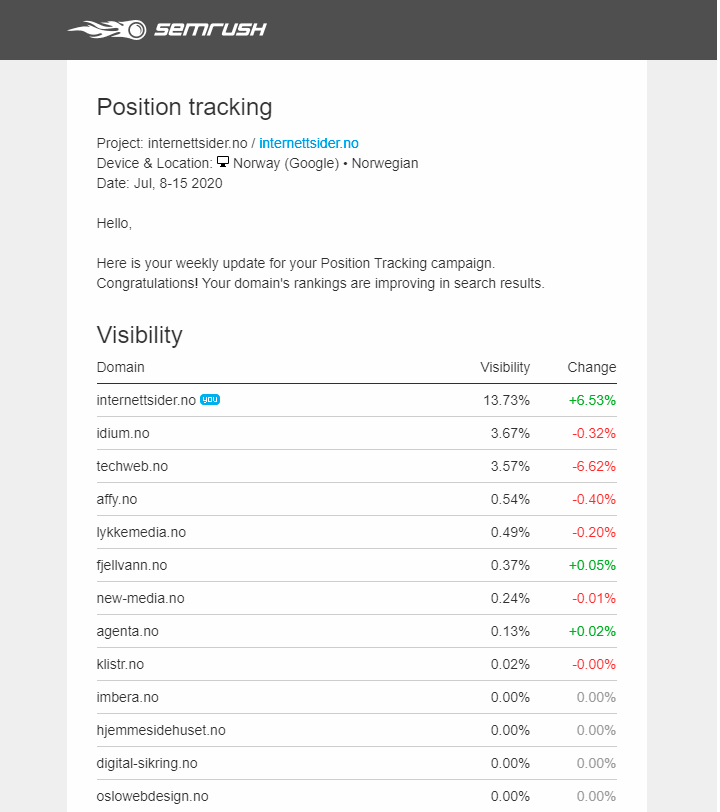Open the internettsider.no project link
Screen dimensions: 720x812
(x=309, y=143)
